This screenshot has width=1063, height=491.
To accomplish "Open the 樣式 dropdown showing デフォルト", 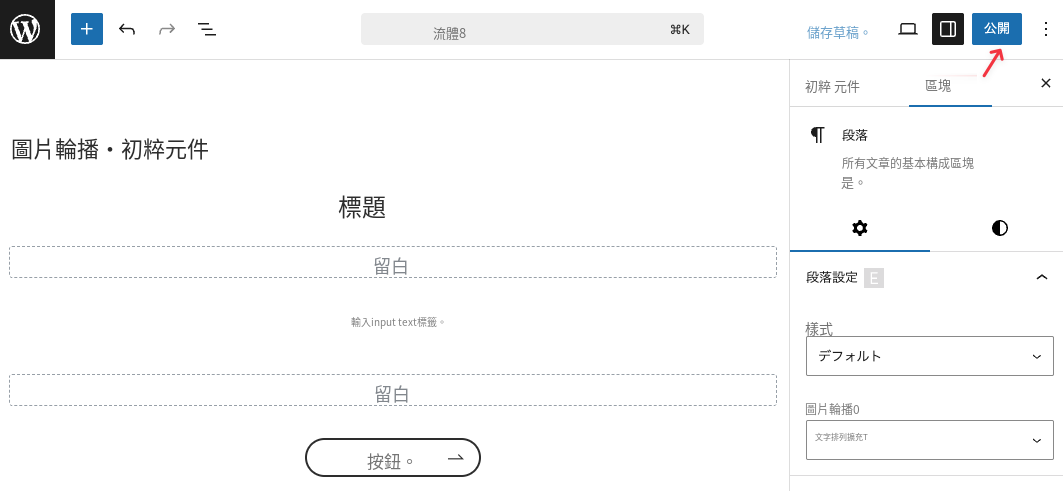I will tap(929, 356).
